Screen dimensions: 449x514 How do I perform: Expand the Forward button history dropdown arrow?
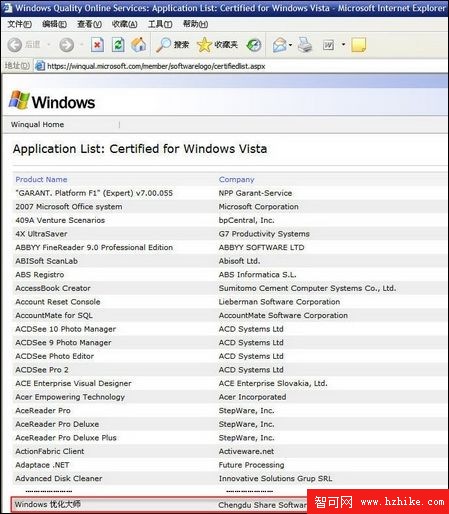tap(82, 45)
